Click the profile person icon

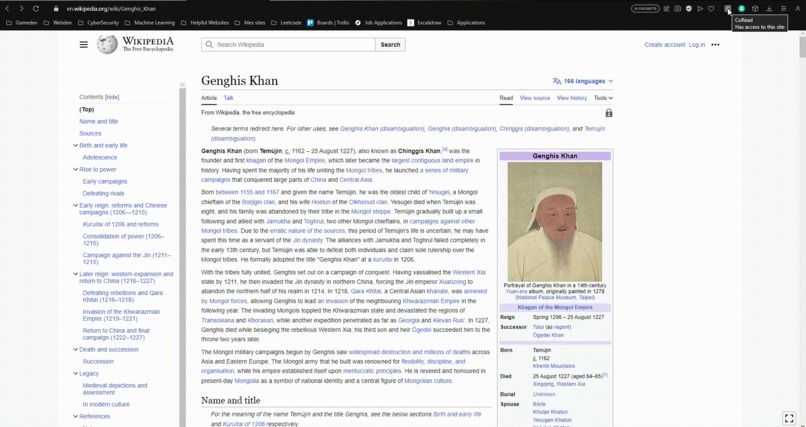(x=798, y=9)
